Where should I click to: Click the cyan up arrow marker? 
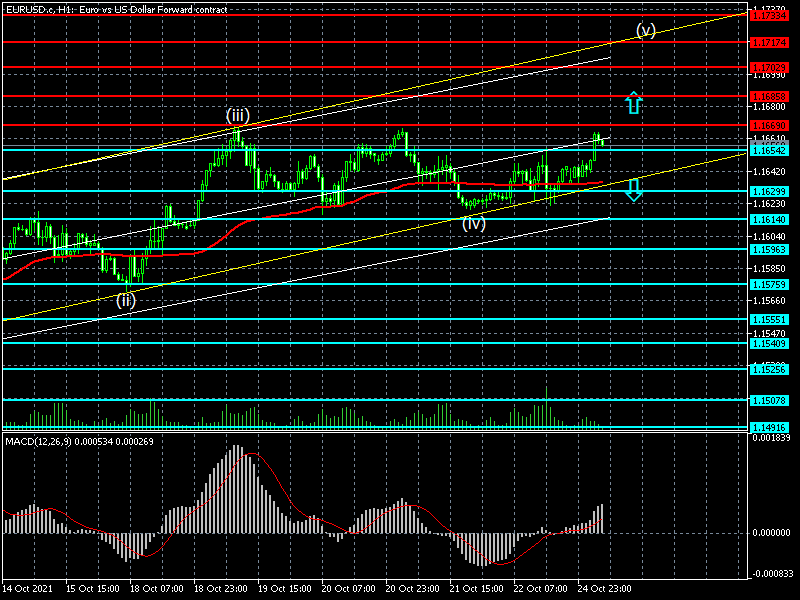pos(633,102)
